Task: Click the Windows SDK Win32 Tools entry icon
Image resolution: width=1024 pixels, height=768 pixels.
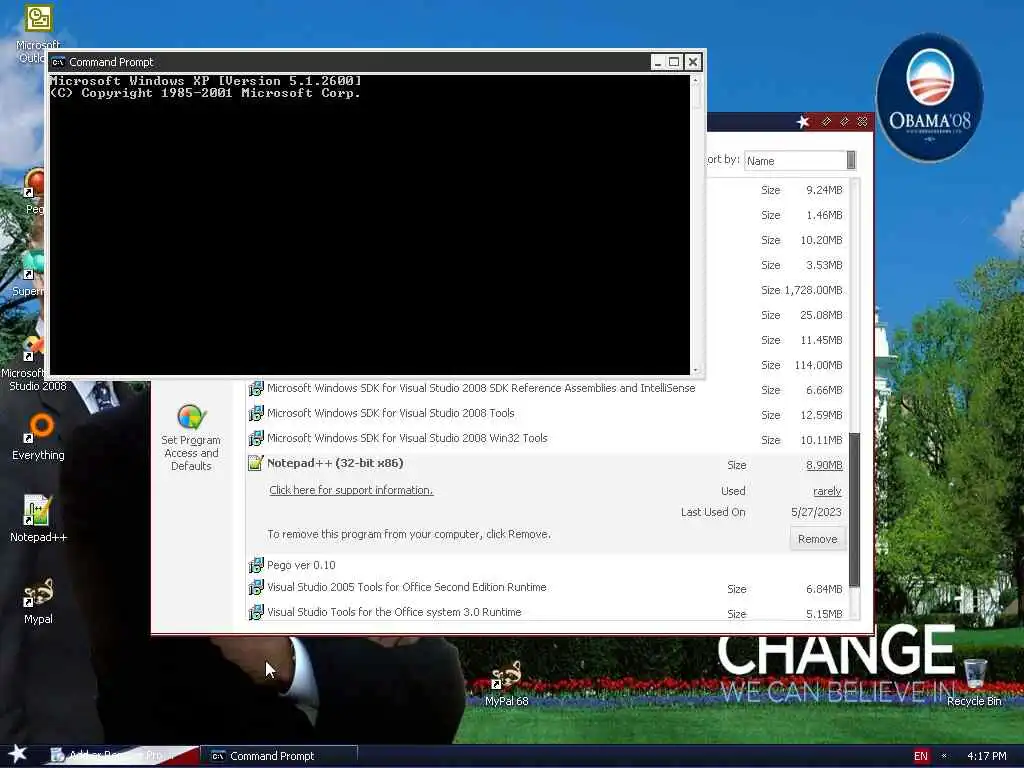Action: click(x=256, y=439)
